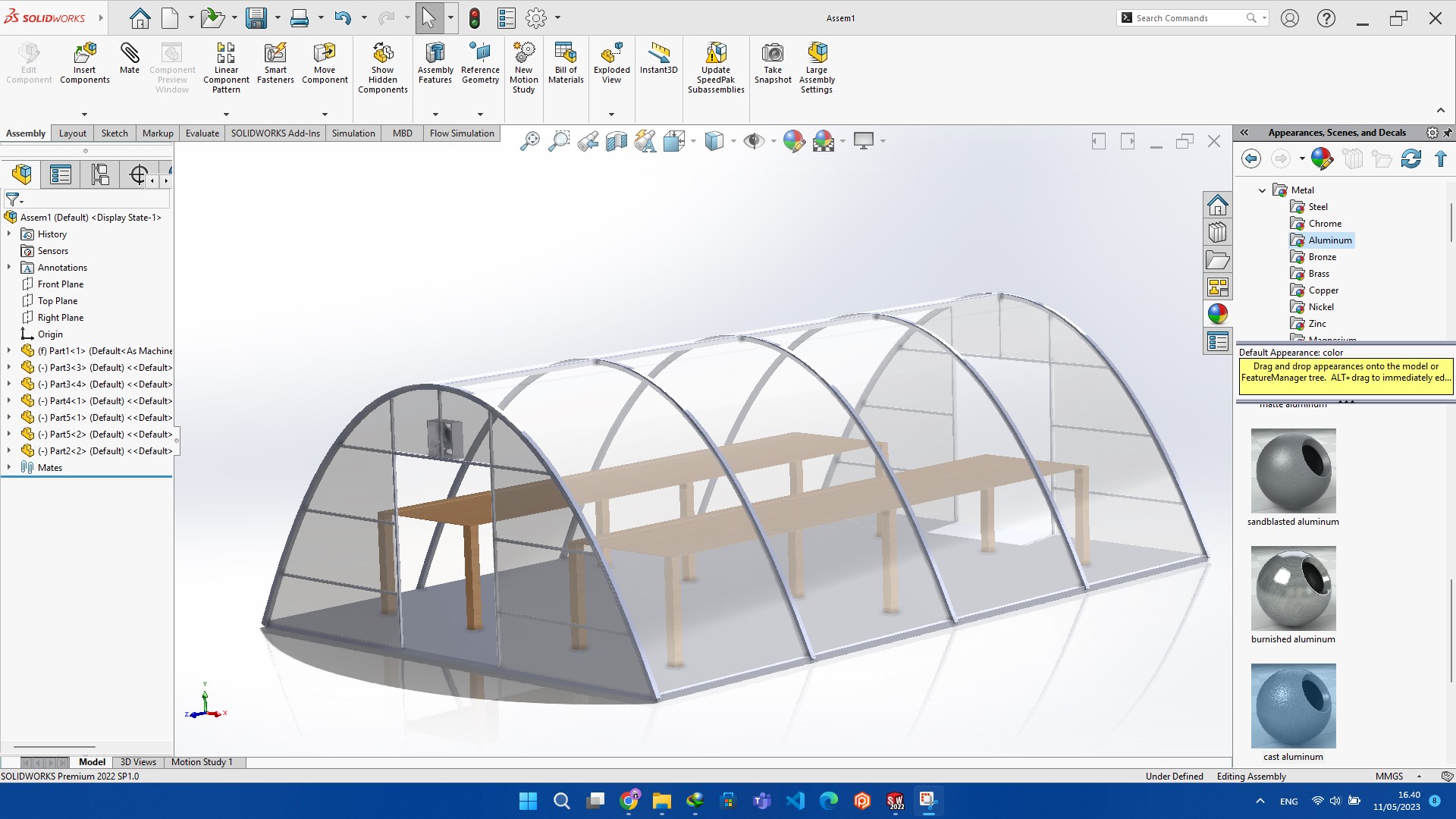
Task: Open PropertyManager tab icon
Action: pyautogui.click(x=61, y=175)
